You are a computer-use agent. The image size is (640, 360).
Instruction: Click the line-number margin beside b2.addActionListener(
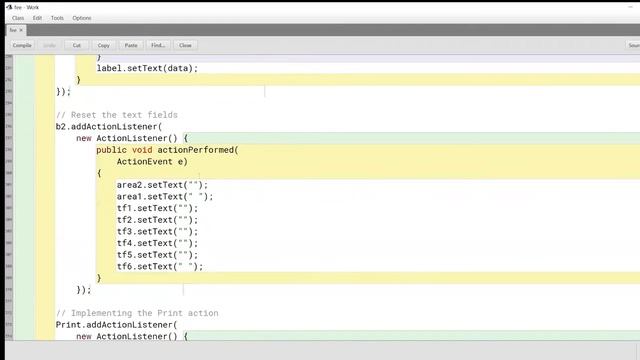pyautogui.click(x=9, y=127)
